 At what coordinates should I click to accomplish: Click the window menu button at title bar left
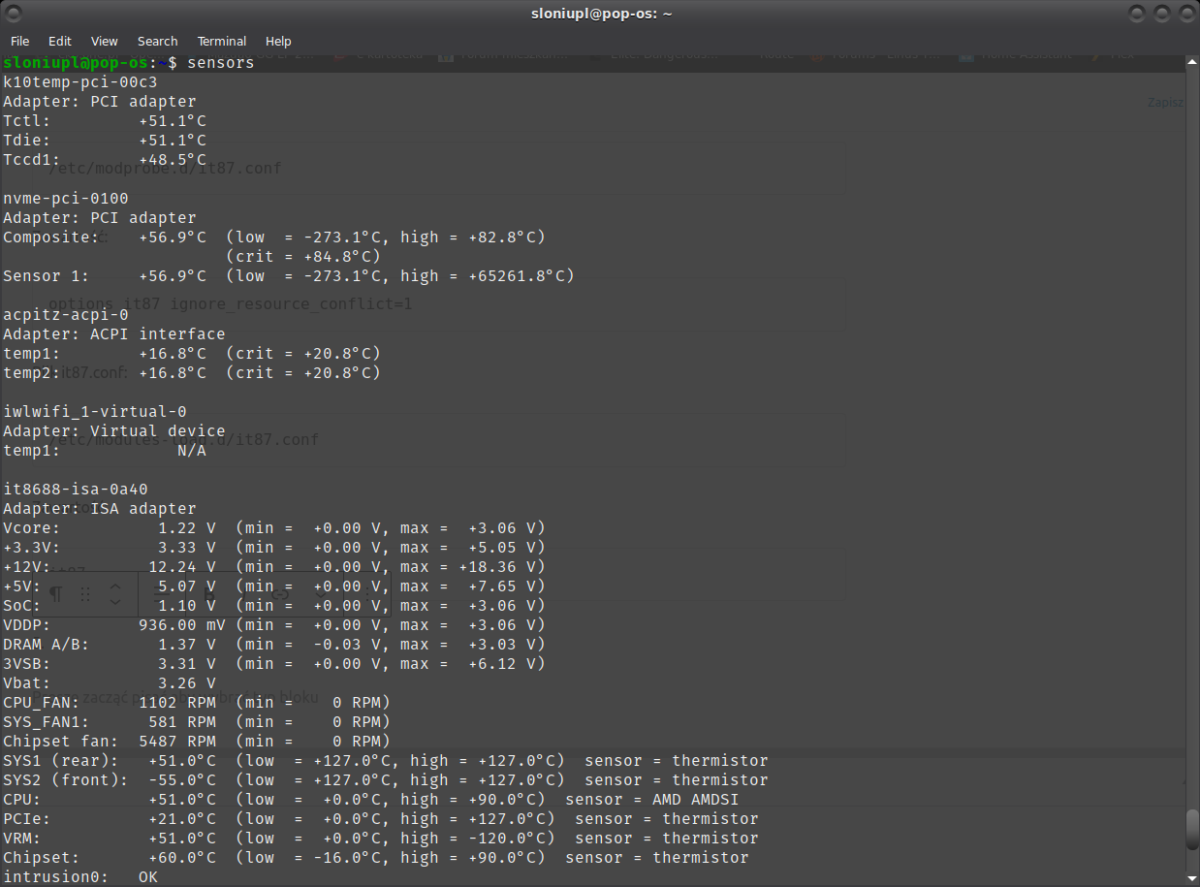click(13, 13)
